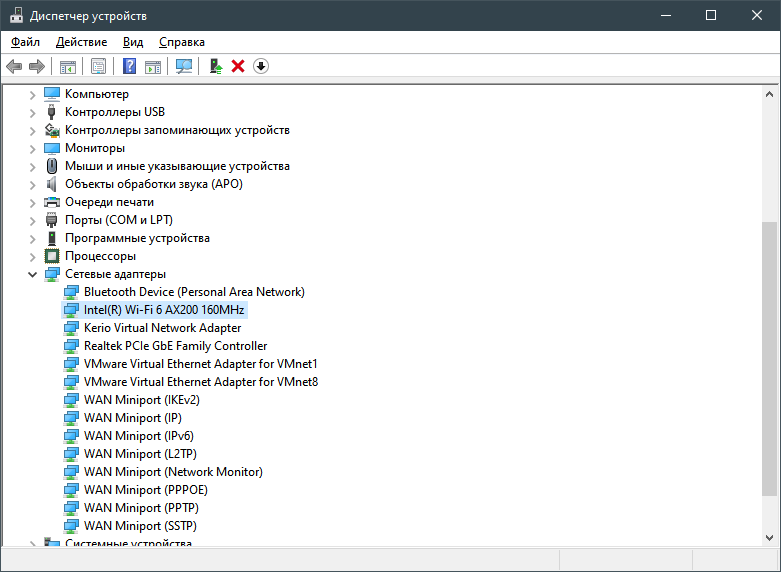Select WAN Miniport (L2TP)

click(140, 453)
